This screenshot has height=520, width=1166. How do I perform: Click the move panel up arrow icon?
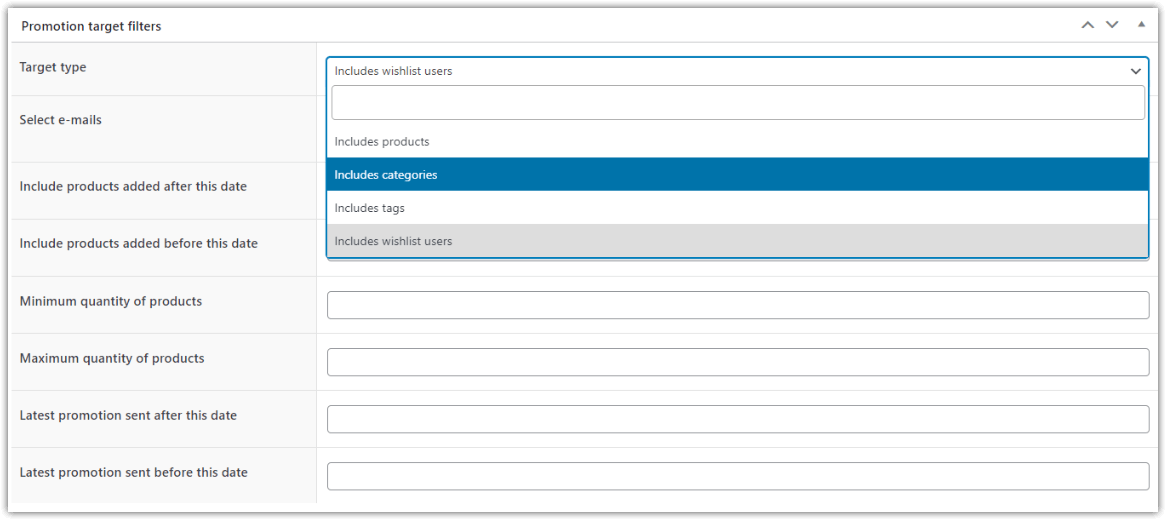(x=1088, y=26)
